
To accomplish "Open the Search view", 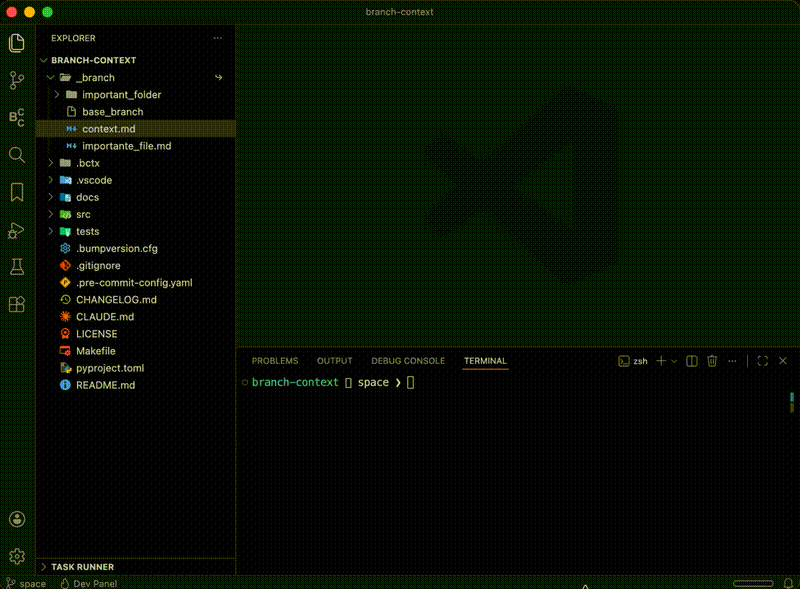I will click(x=17, y=155).
